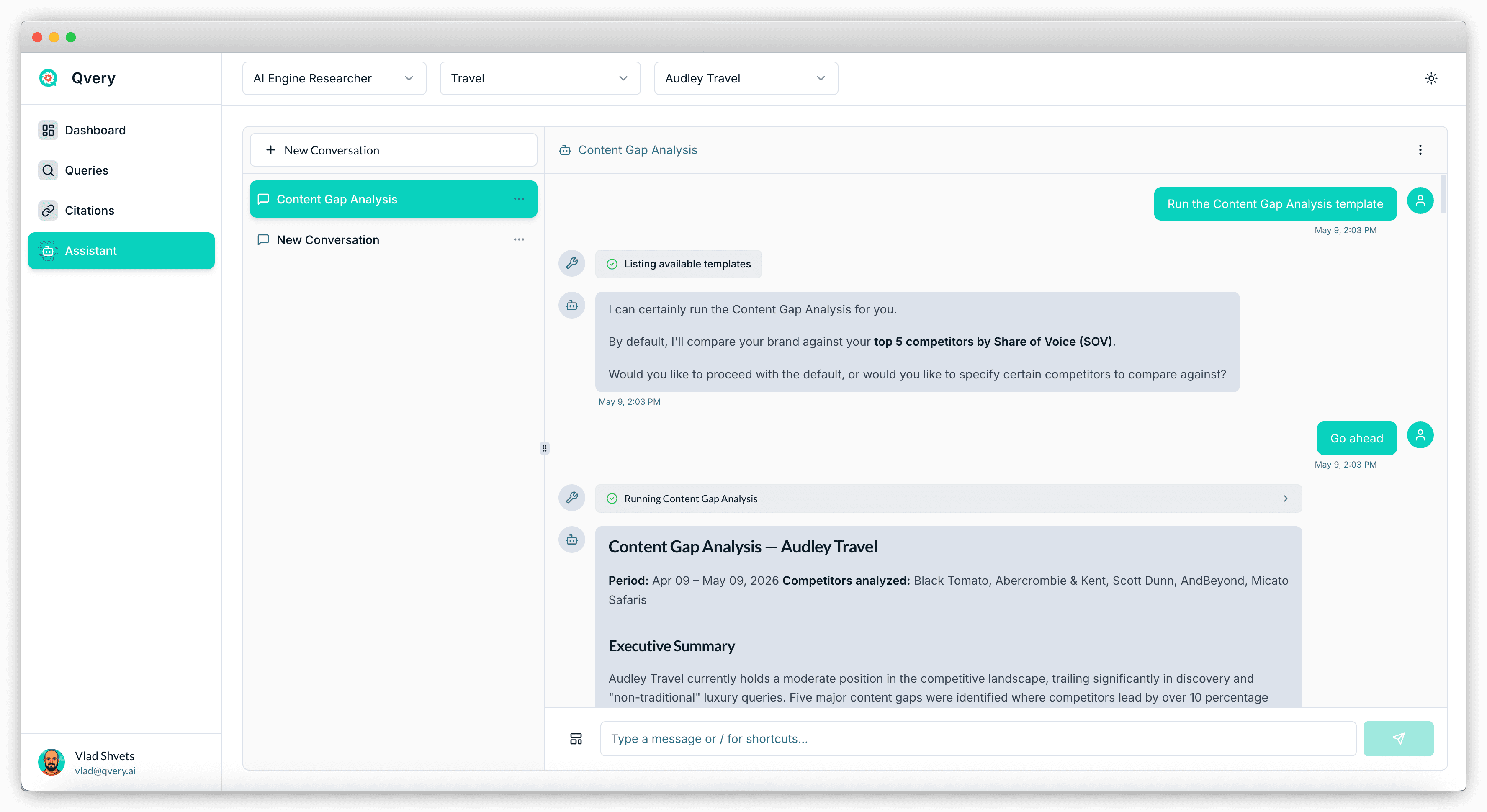Click the wrench icon beside Running Content Gap Analysis
Image resolution: width=1487 pixels, height=812 pixels.
(x=571, y=498)
